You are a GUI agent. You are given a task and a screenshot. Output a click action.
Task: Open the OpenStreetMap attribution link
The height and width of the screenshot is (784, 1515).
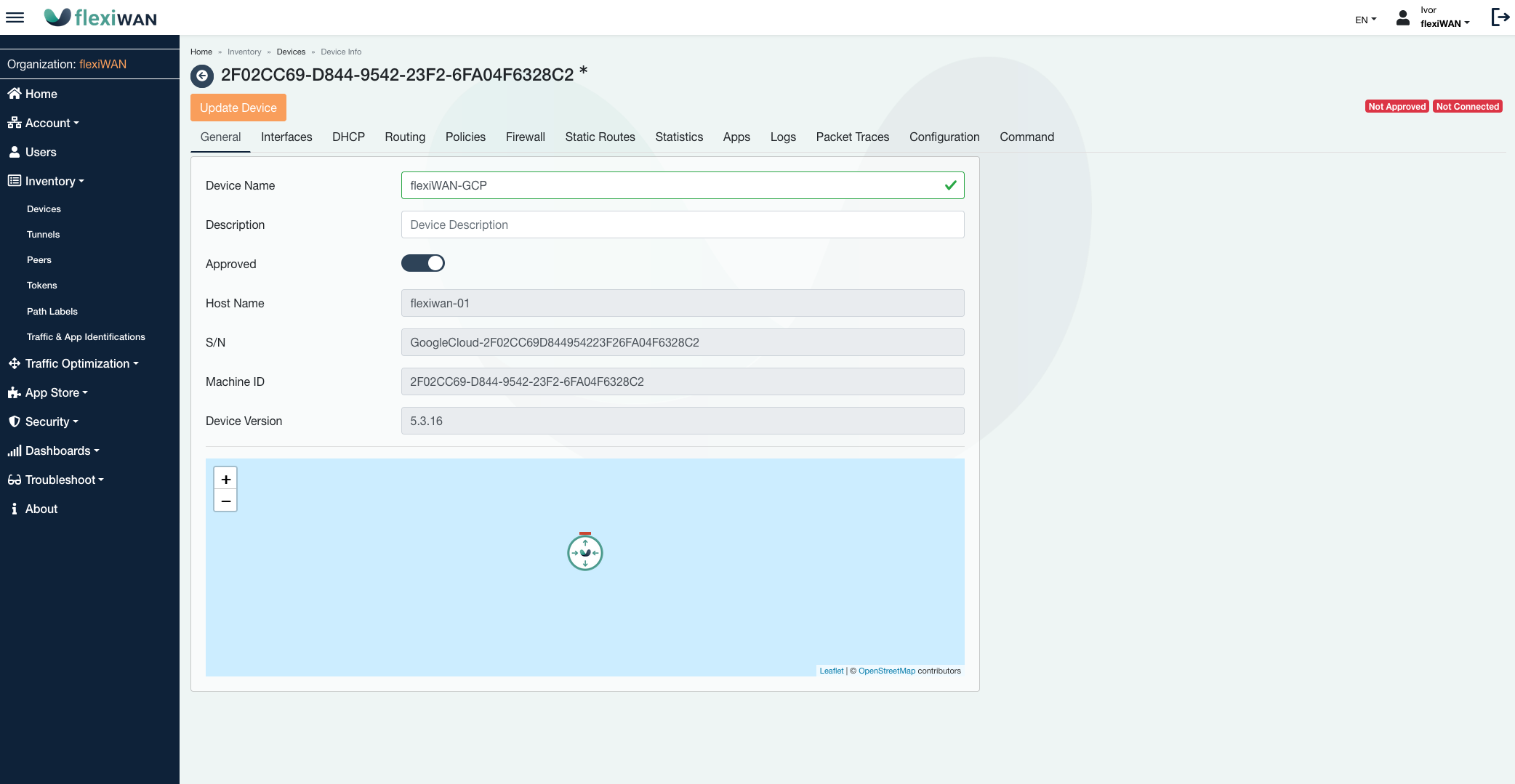tap(886, 671)
